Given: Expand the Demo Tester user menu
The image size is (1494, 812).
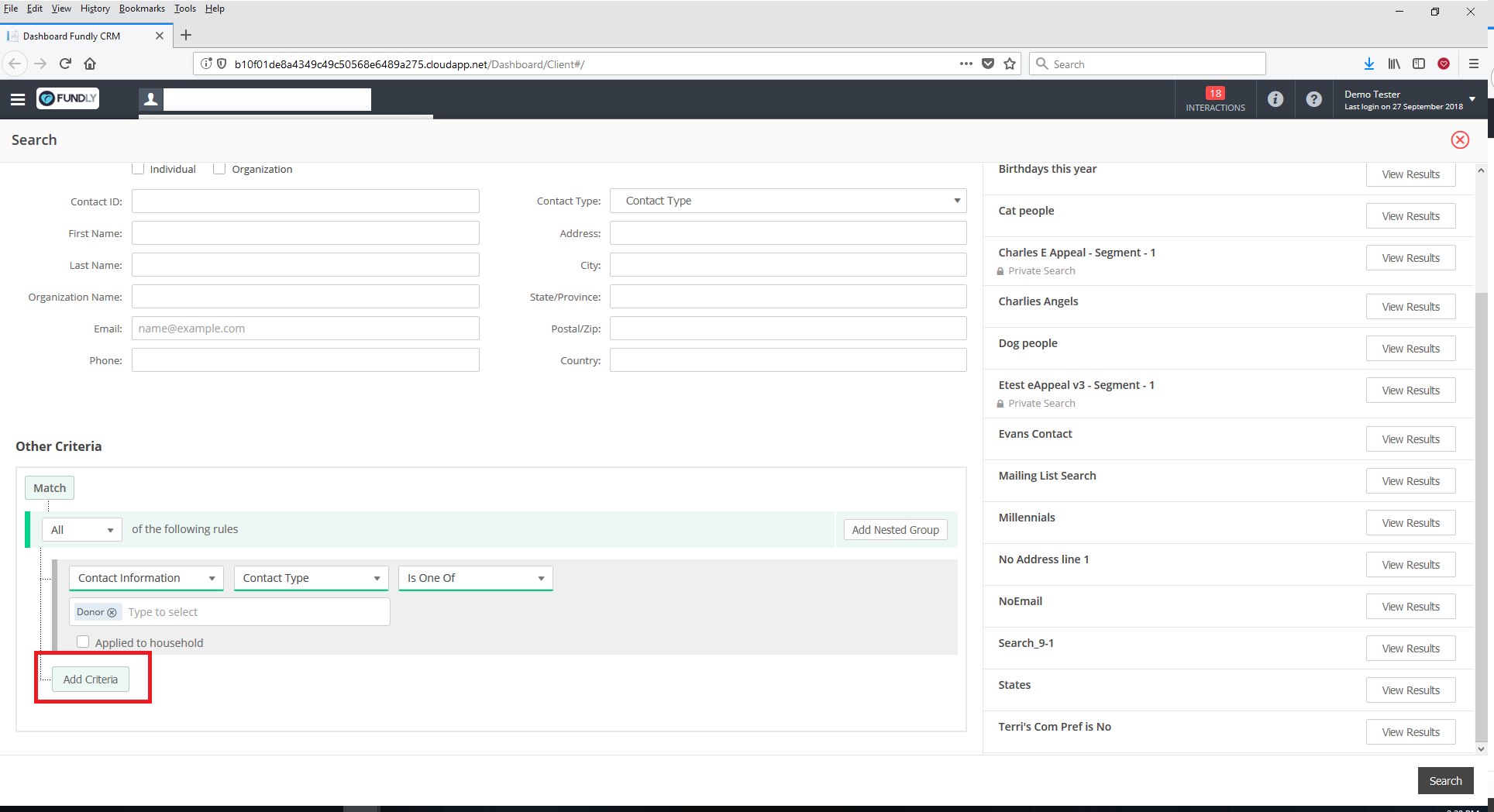Looking at the screenshot, I should (x=1409, y=99).
